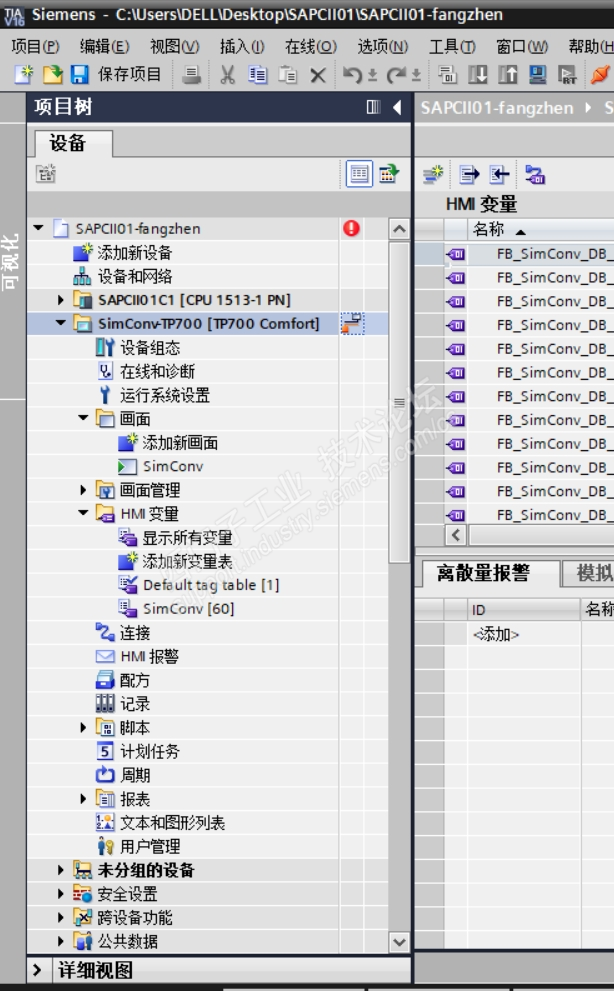Viewport: 614px width, 991px height.
Task: Click the grayed icon under the 设备 tab
Action: tap(46, 173)
